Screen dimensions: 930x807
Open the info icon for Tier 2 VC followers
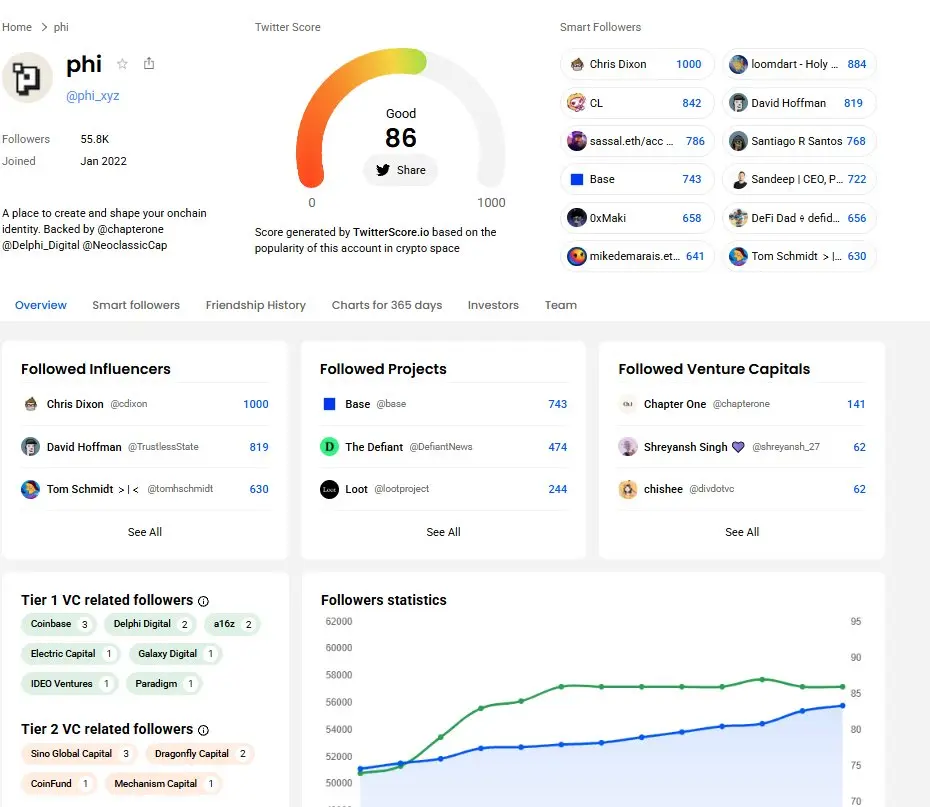tap(203, 730)
